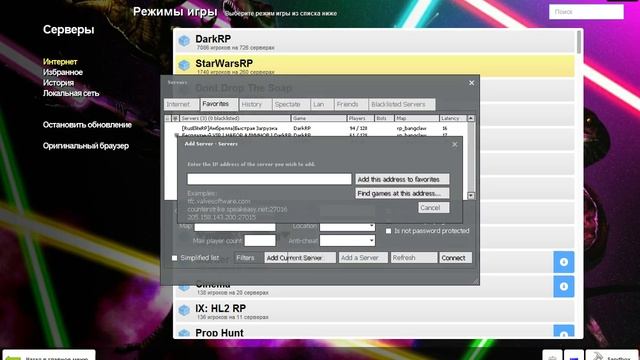This screenshot has width=640, height=360.
Task: Open the Location filter dropdown
Action: tap(347, 226)
